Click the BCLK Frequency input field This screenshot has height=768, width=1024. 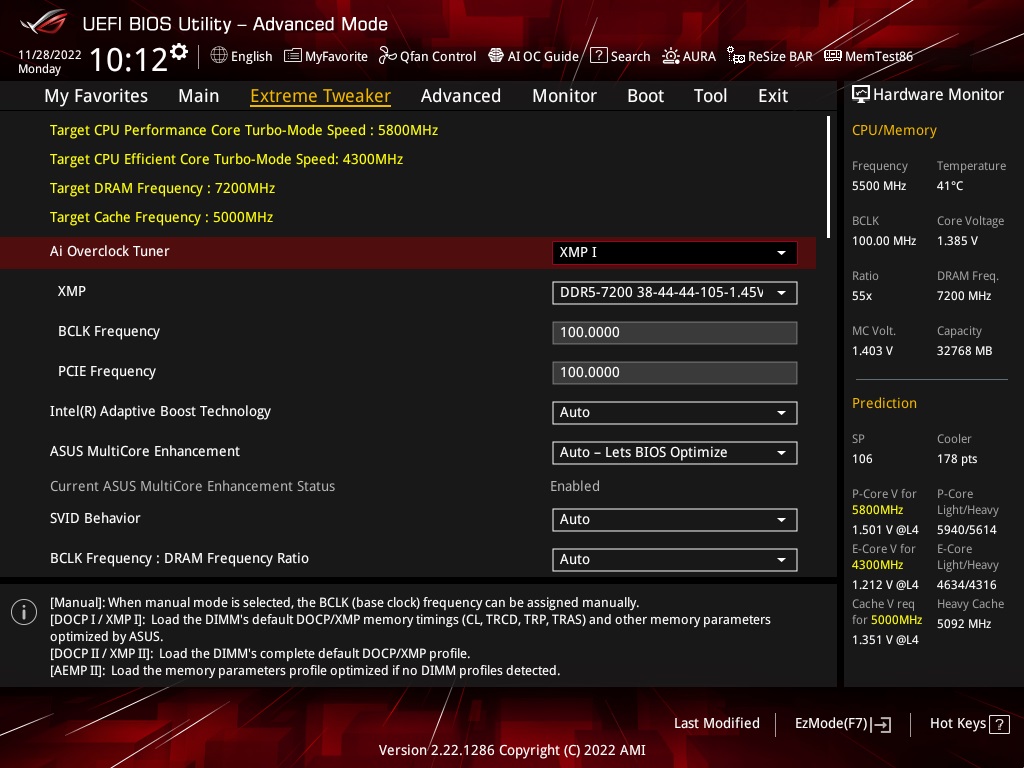(x=674, y=332)
